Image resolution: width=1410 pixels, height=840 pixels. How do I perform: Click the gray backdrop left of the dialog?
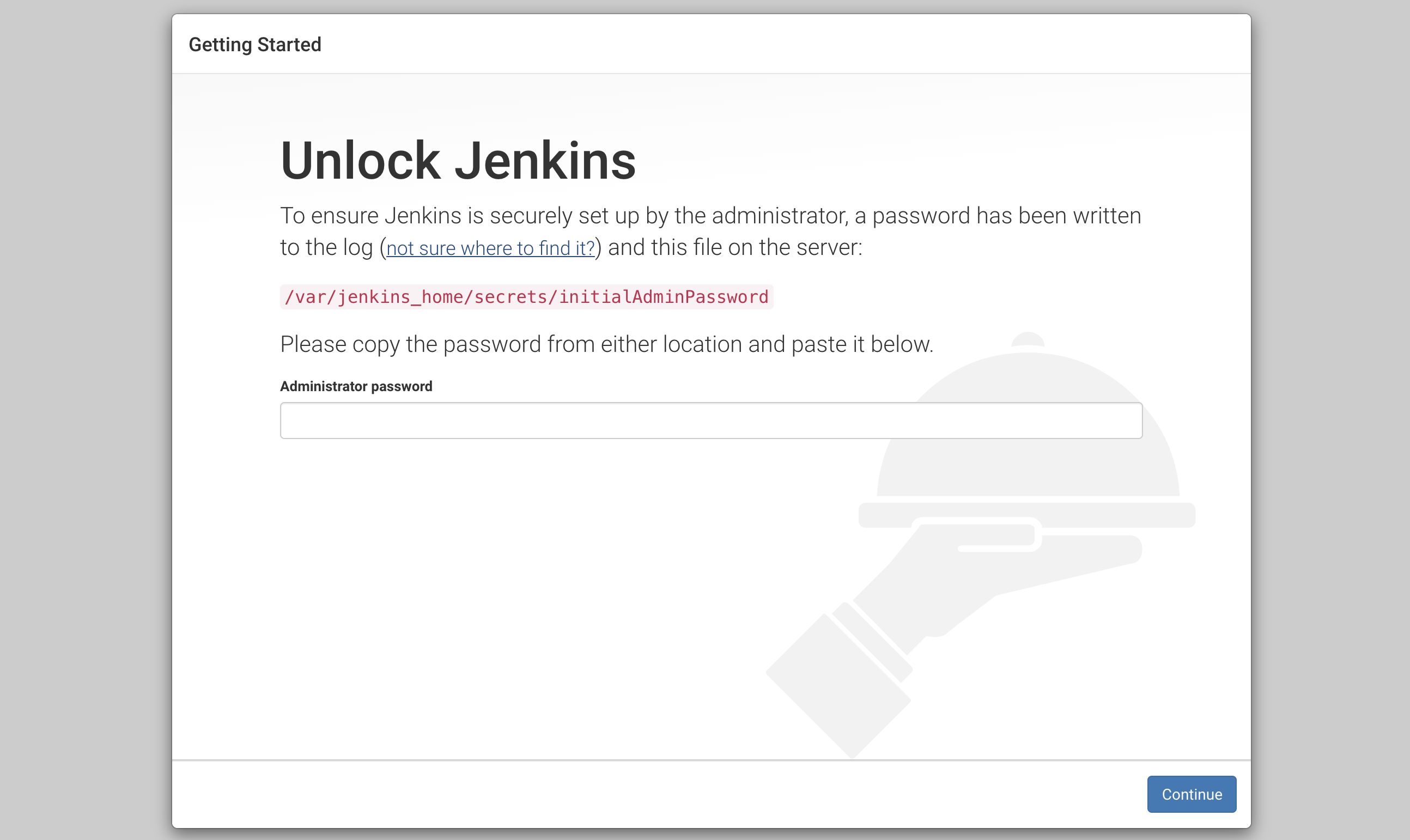tap(85, 419)
